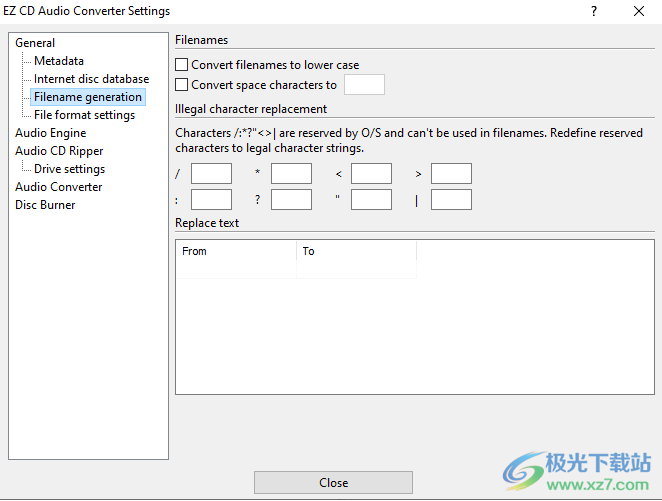Click the less-than replacement input field
This screenshot has width=662, height=501.
click(371, 173)
